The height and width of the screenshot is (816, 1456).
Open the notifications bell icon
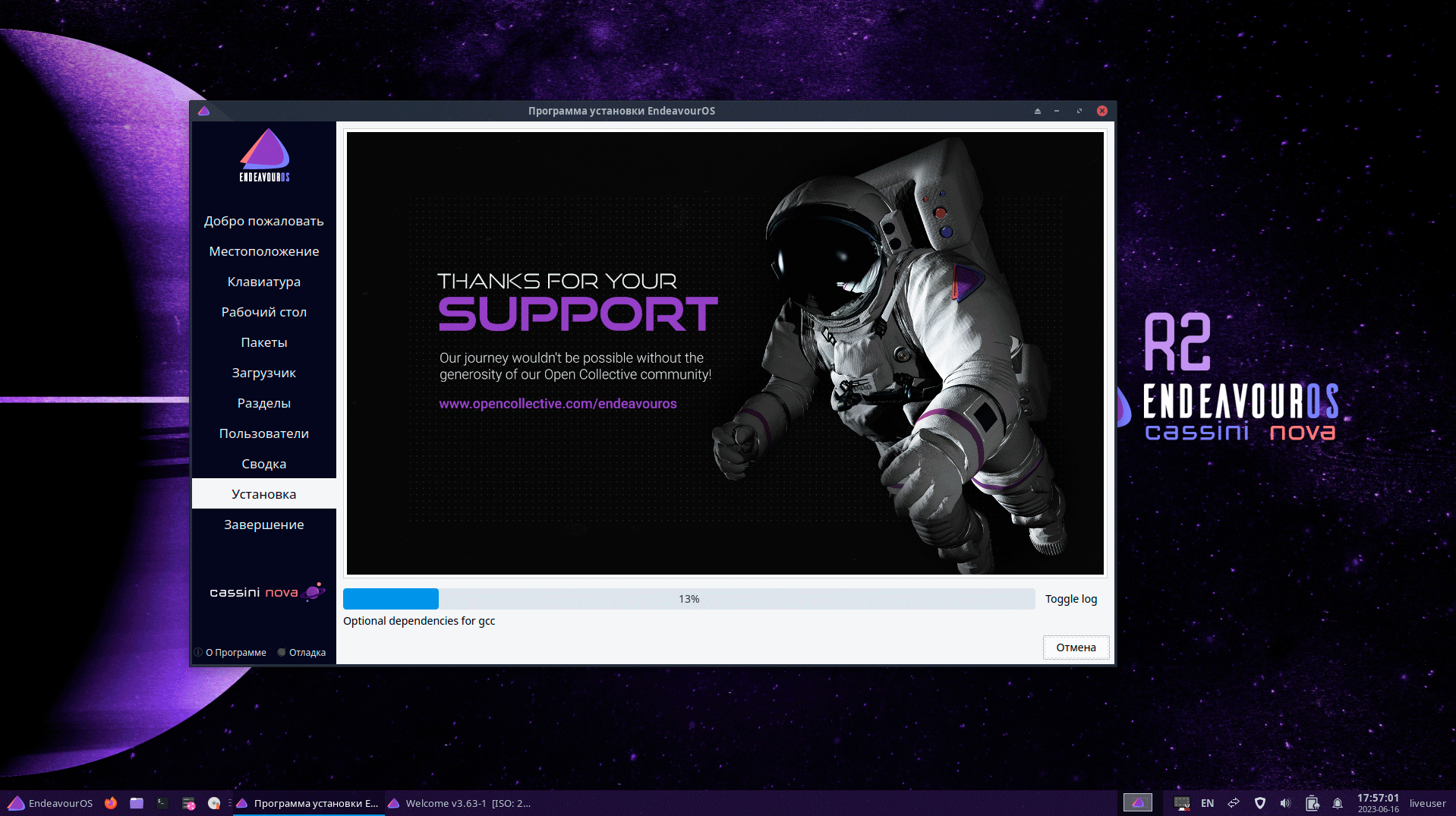pos(1338,803)
